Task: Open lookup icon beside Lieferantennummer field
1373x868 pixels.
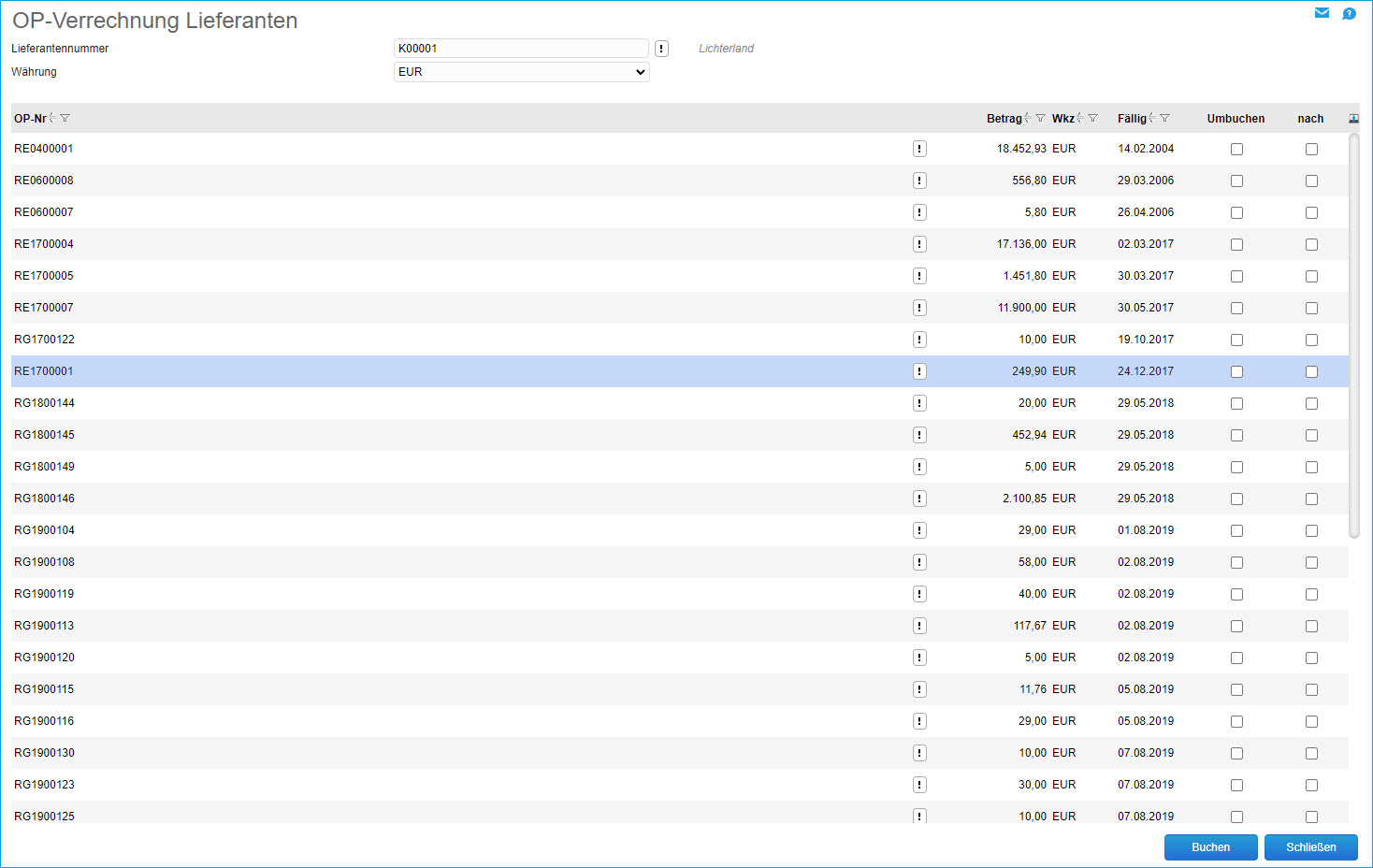Action: [x=661, y=49]
